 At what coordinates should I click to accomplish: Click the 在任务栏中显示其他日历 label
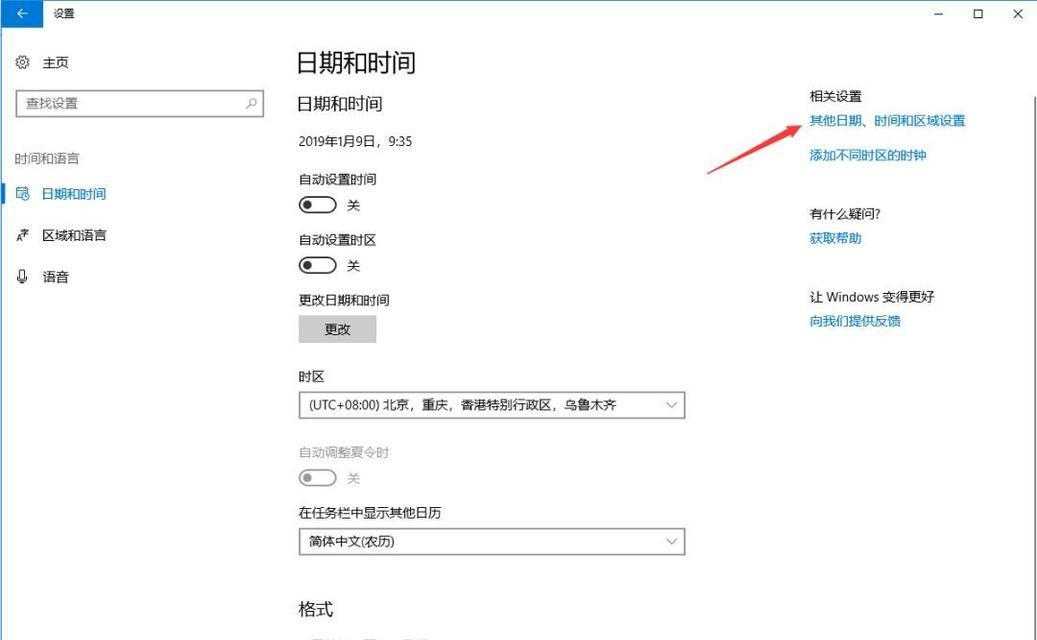click(370, 513)
